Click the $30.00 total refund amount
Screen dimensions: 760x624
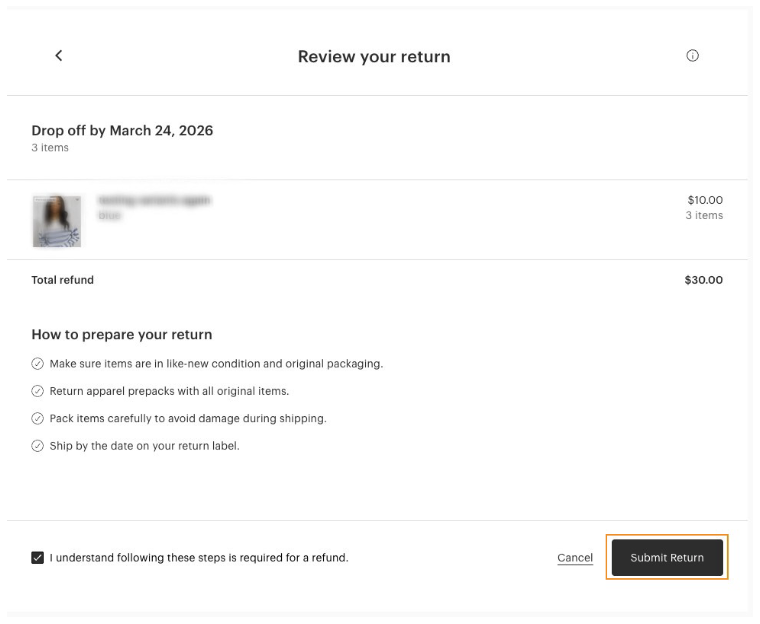click(x=703, y=280)
